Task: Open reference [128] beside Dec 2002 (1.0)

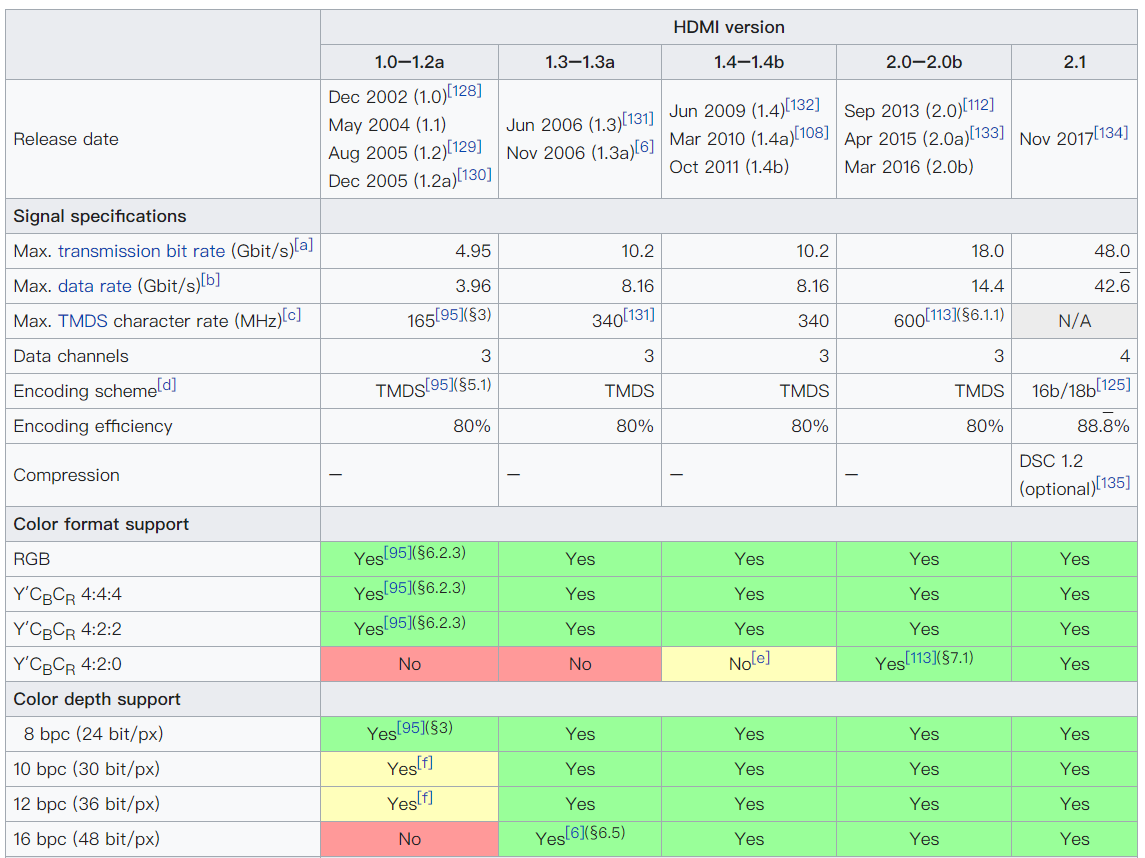Action: (x=464, y=91)
